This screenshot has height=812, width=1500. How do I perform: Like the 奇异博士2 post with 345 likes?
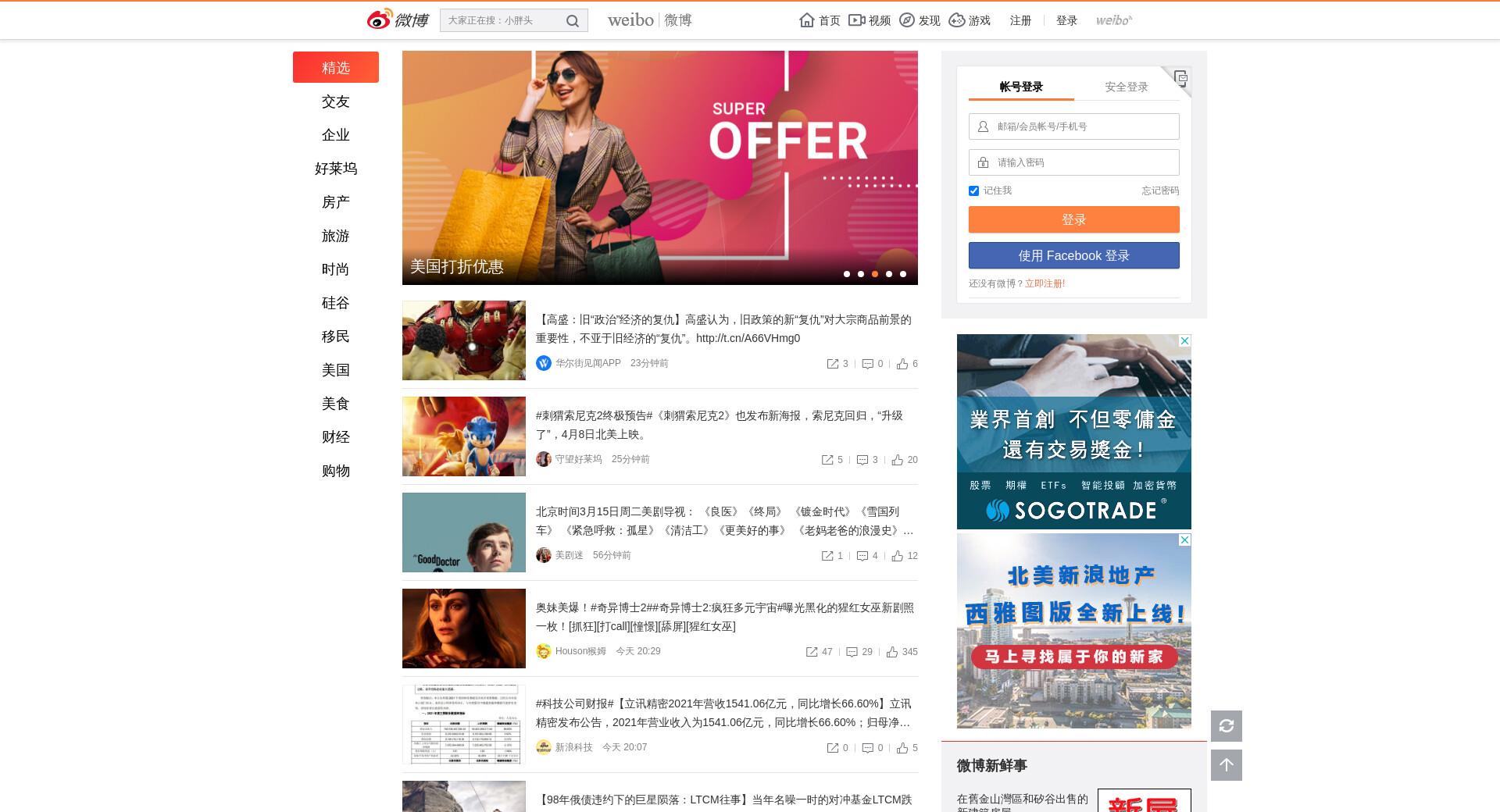[x=892, y=652]
